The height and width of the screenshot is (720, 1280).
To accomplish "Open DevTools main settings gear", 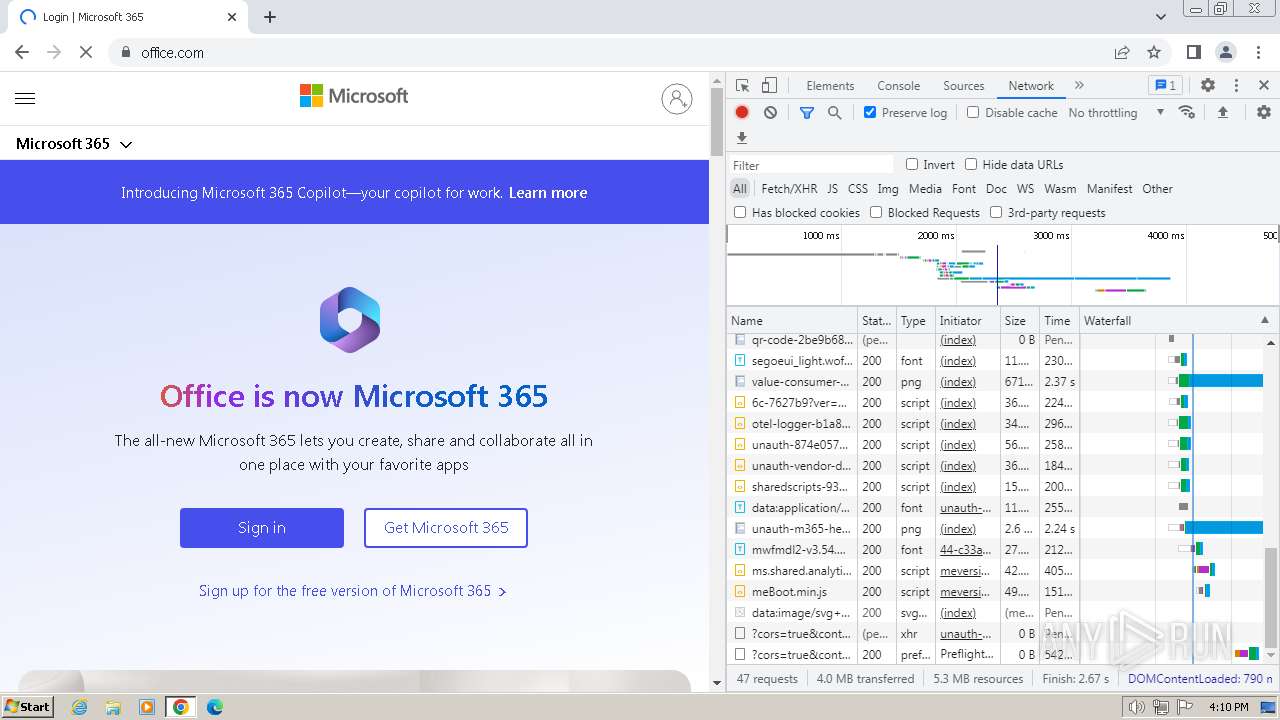I will (1208, 86).
